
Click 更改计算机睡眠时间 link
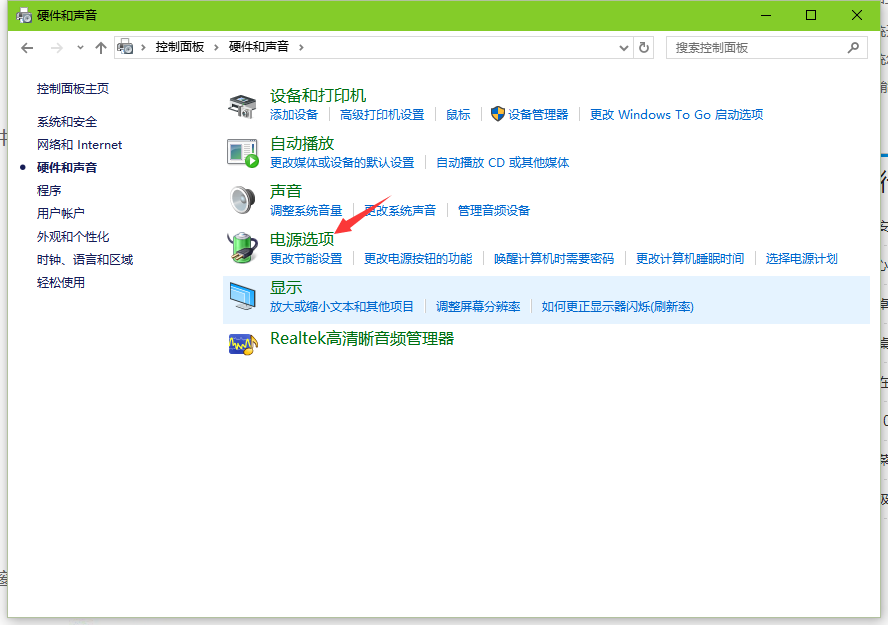[x=690, y=258]
